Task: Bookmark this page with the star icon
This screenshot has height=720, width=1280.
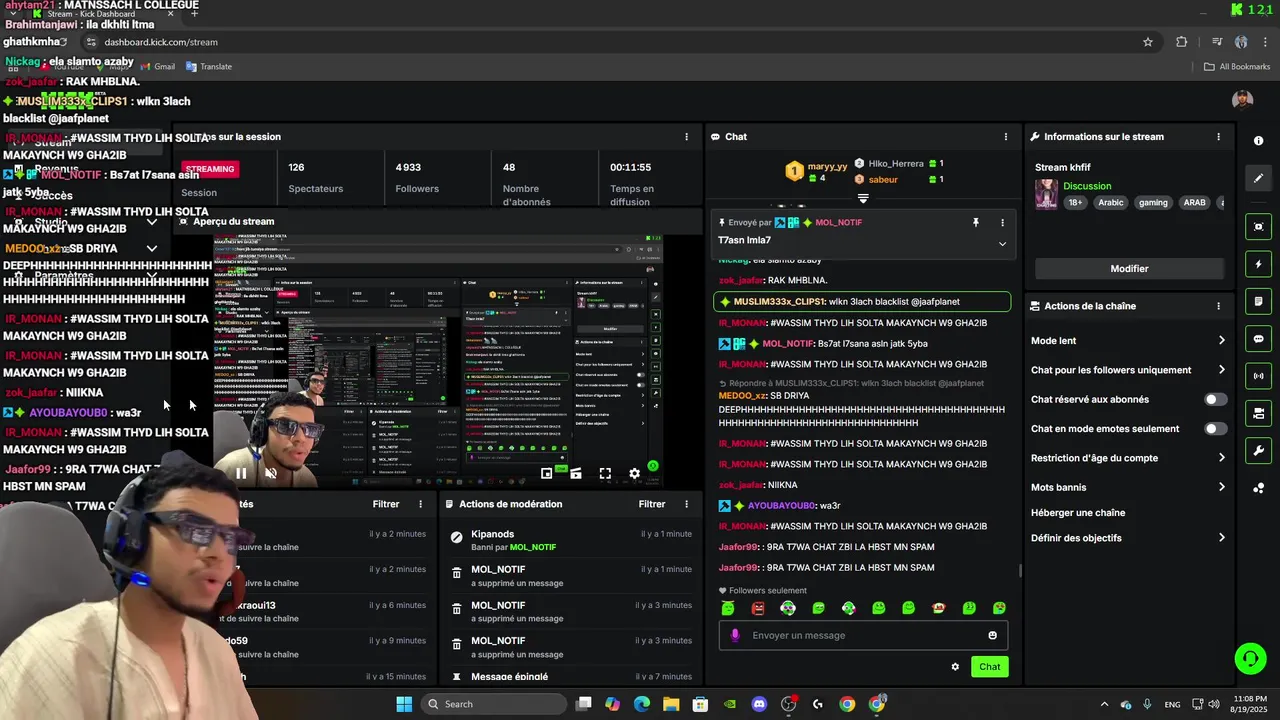Action: pyautogui.click(x=1148, y=42)
